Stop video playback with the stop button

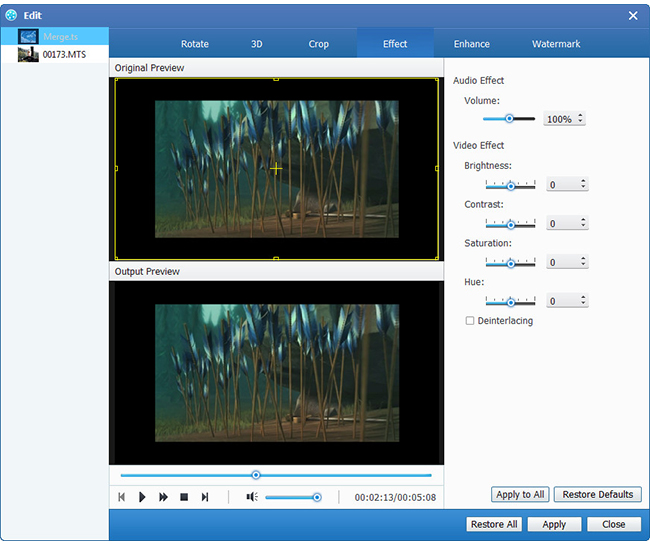[184, 497]
